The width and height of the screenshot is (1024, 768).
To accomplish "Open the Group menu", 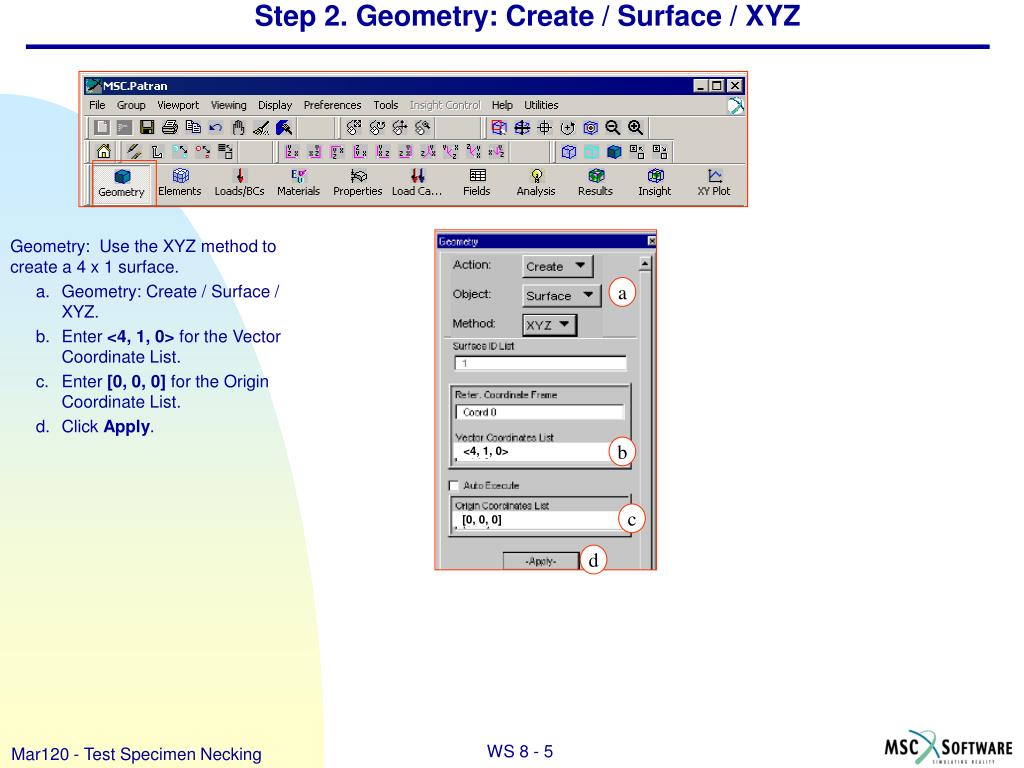I will 131,105.
